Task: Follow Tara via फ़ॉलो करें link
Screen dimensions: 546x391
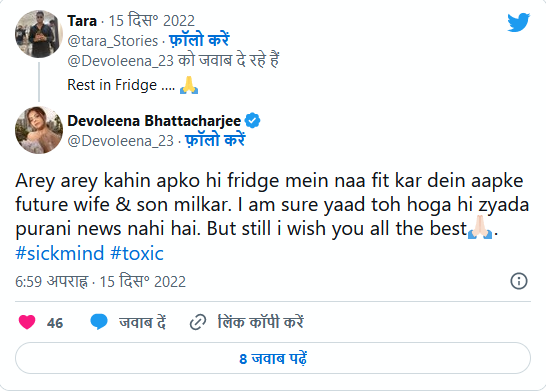Action: pos(199,41)
